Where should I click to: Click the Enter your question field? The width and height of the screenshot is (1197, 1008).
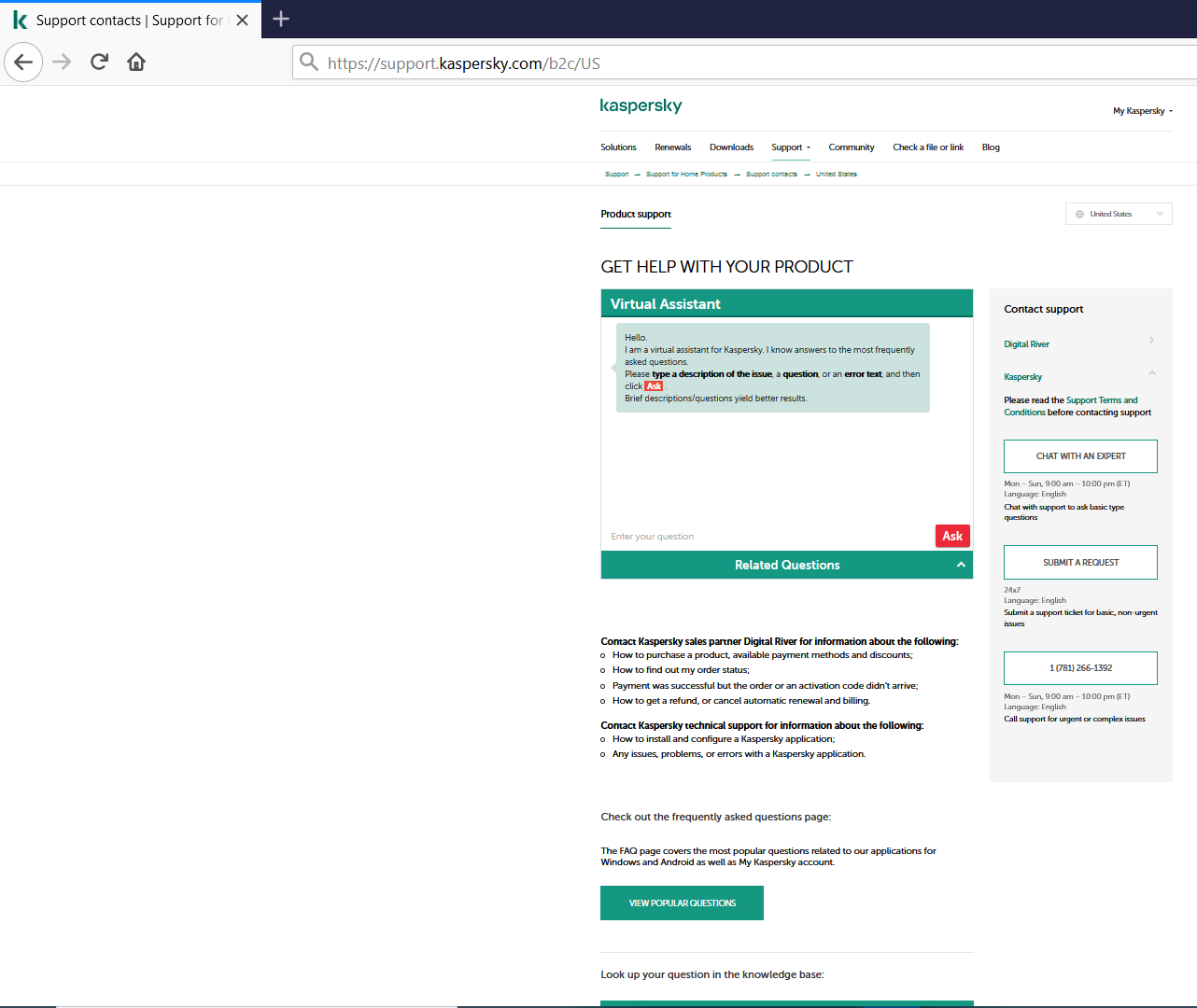coord(767,537)
